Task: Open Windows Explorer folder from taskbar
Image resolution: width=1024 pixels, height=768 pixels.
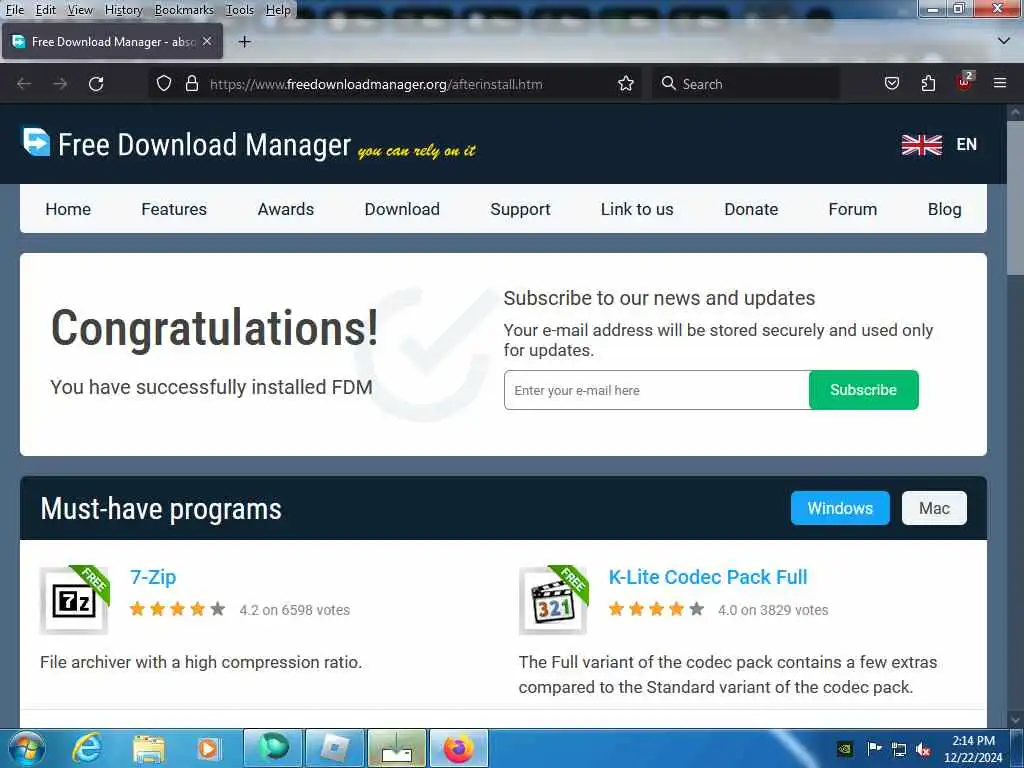Action: click(149, 749)
